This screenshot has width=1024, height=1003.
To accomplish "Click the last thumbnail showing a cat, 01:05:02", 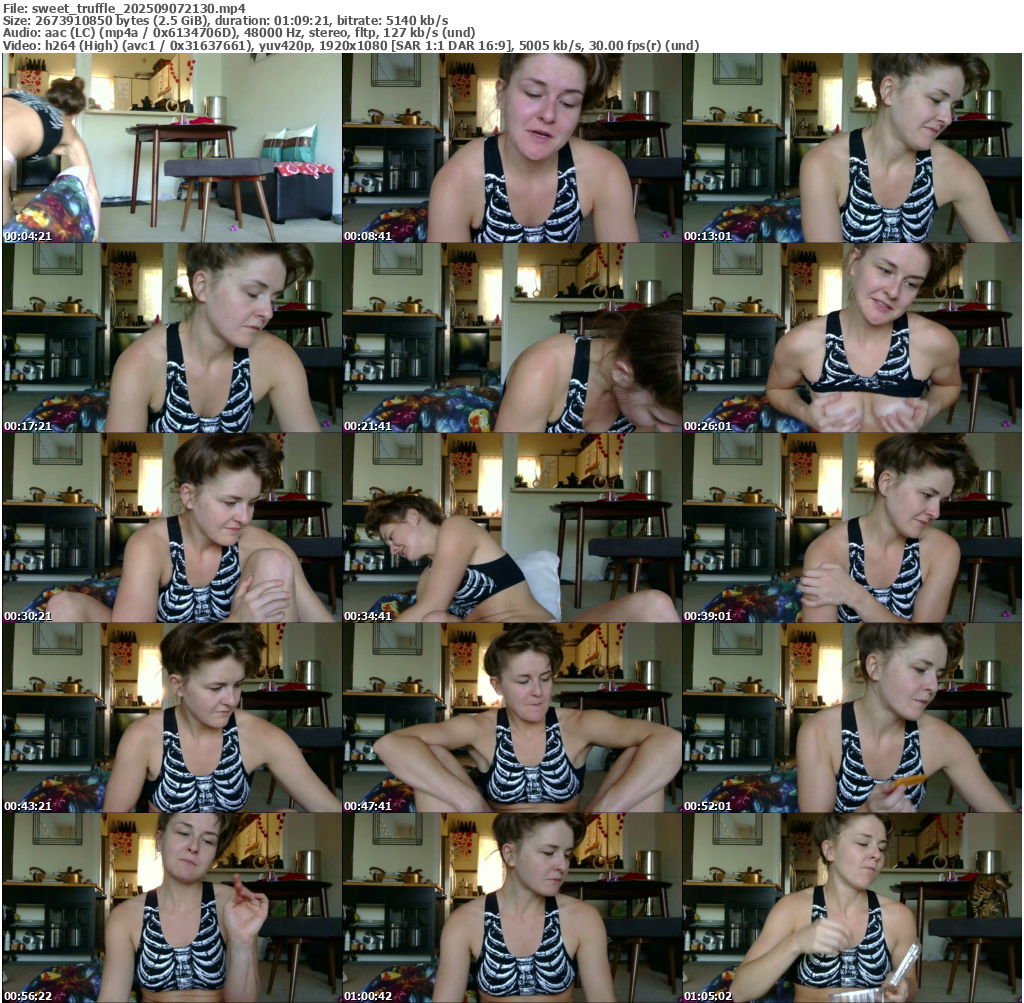I will [x=851, y=908].
